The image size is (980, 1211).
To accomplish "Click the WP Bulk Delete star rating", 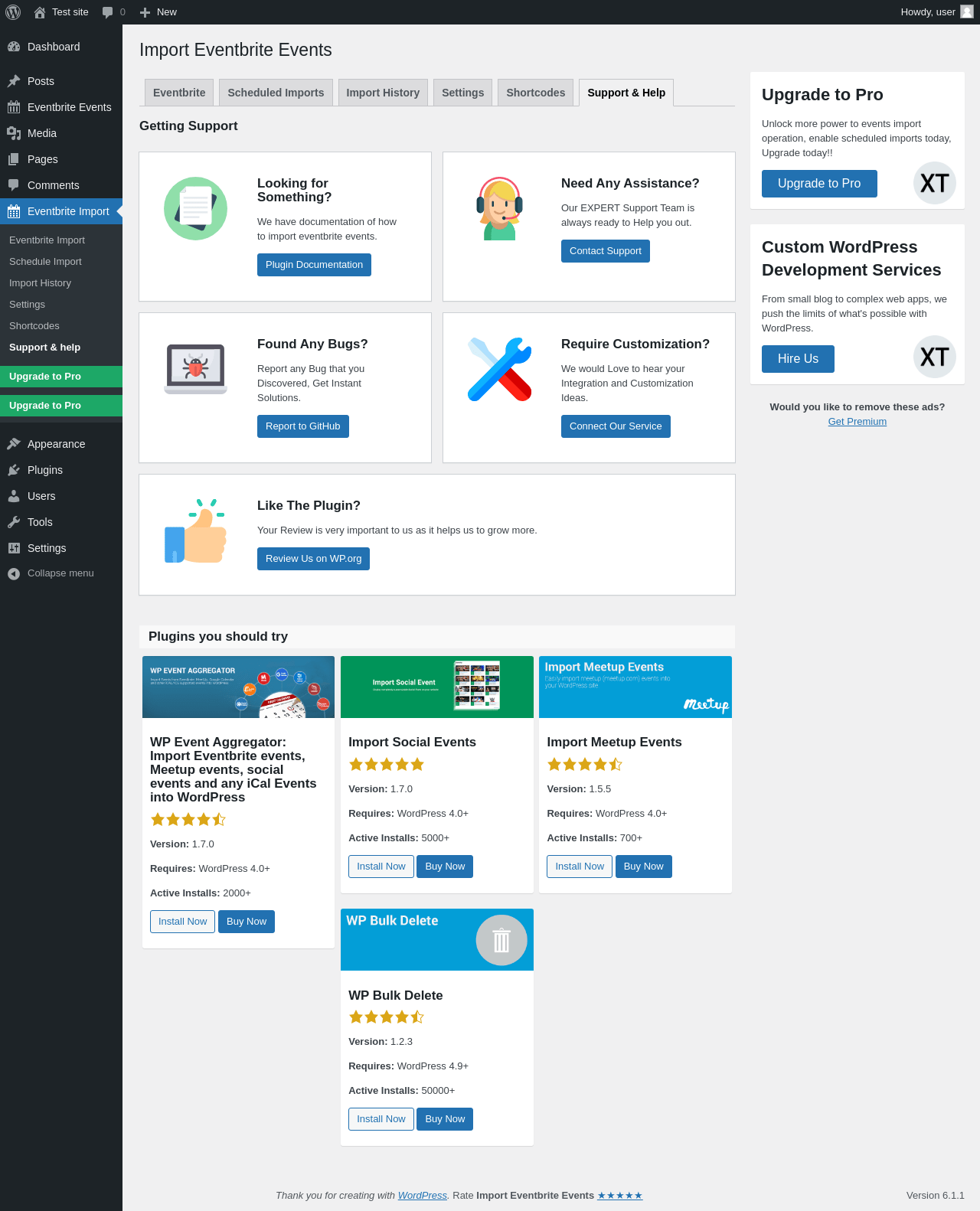I will pos(387,1017).
